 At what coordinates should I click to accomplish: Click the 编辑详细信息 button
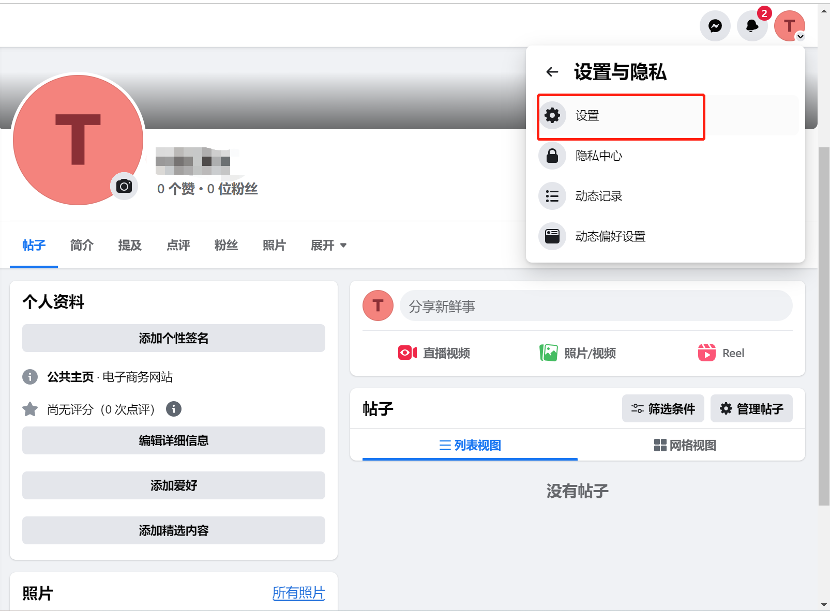click(172, 440)
